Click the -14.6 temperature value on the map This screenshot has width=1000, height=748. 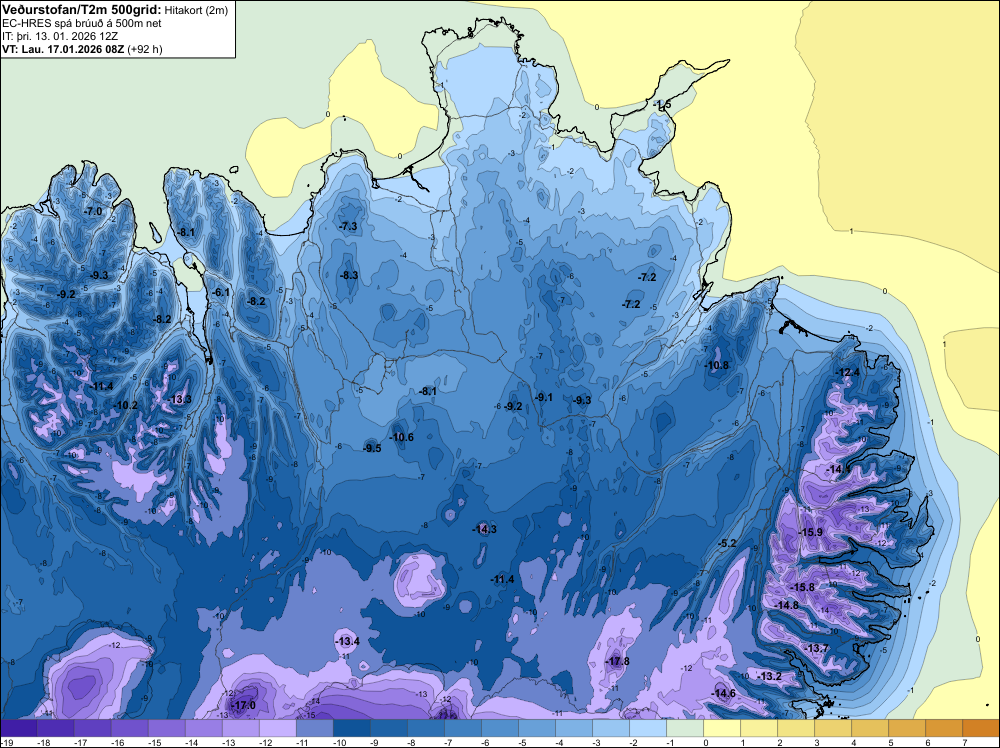[x=723, y=694]
